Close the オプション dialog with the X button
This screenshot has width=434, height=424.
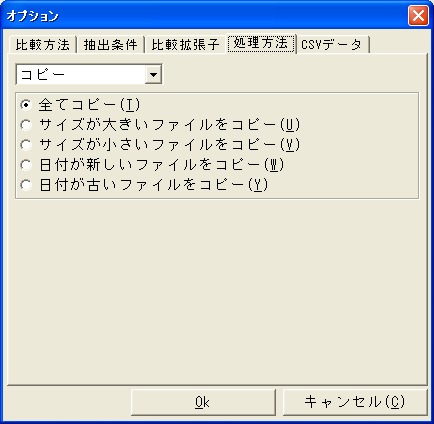pos(418,16)
